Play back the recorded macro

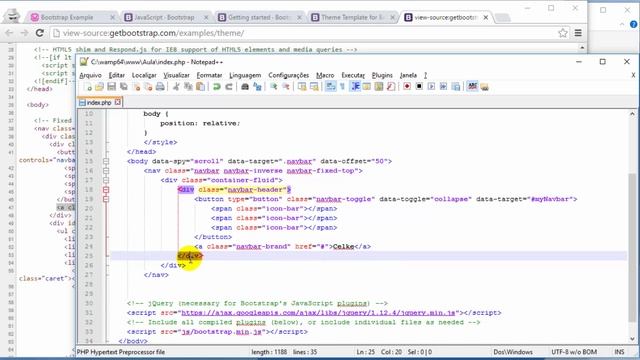[431, 87]
